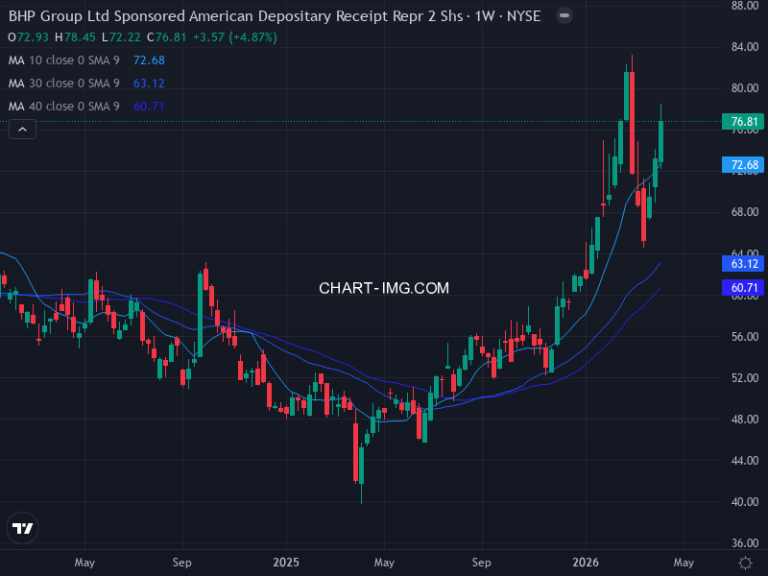The image size is (768, 576).
Task: Click the 60.71 price axis label
Action: point(743,288)
